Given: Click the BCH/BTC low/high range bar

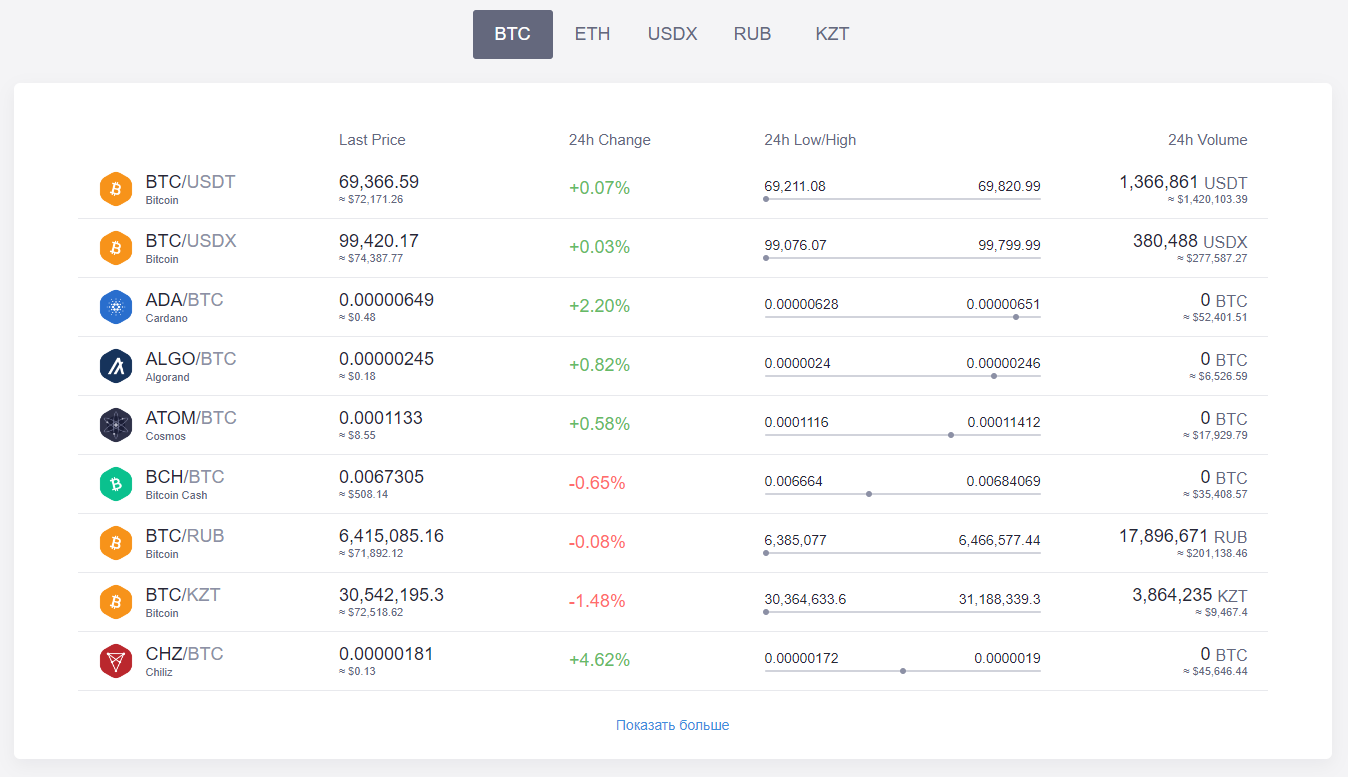Looking at the screenshot, I should (902, 494).
